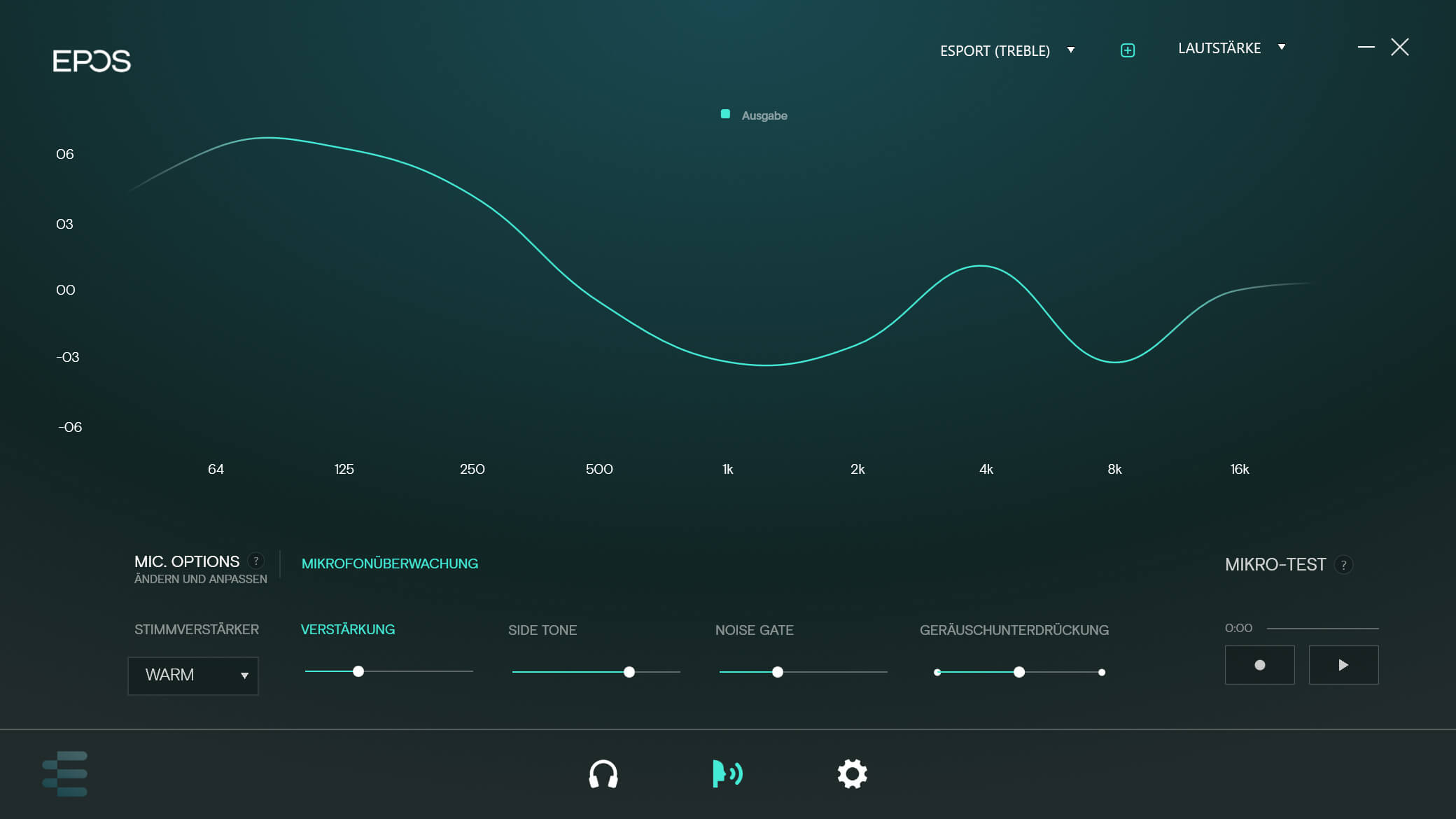Image resolution: width=1456 pixels, height=819 pixels.
Task: Click help icon beside MIKRO-TEST
Action: click(x=1343, y=565)
